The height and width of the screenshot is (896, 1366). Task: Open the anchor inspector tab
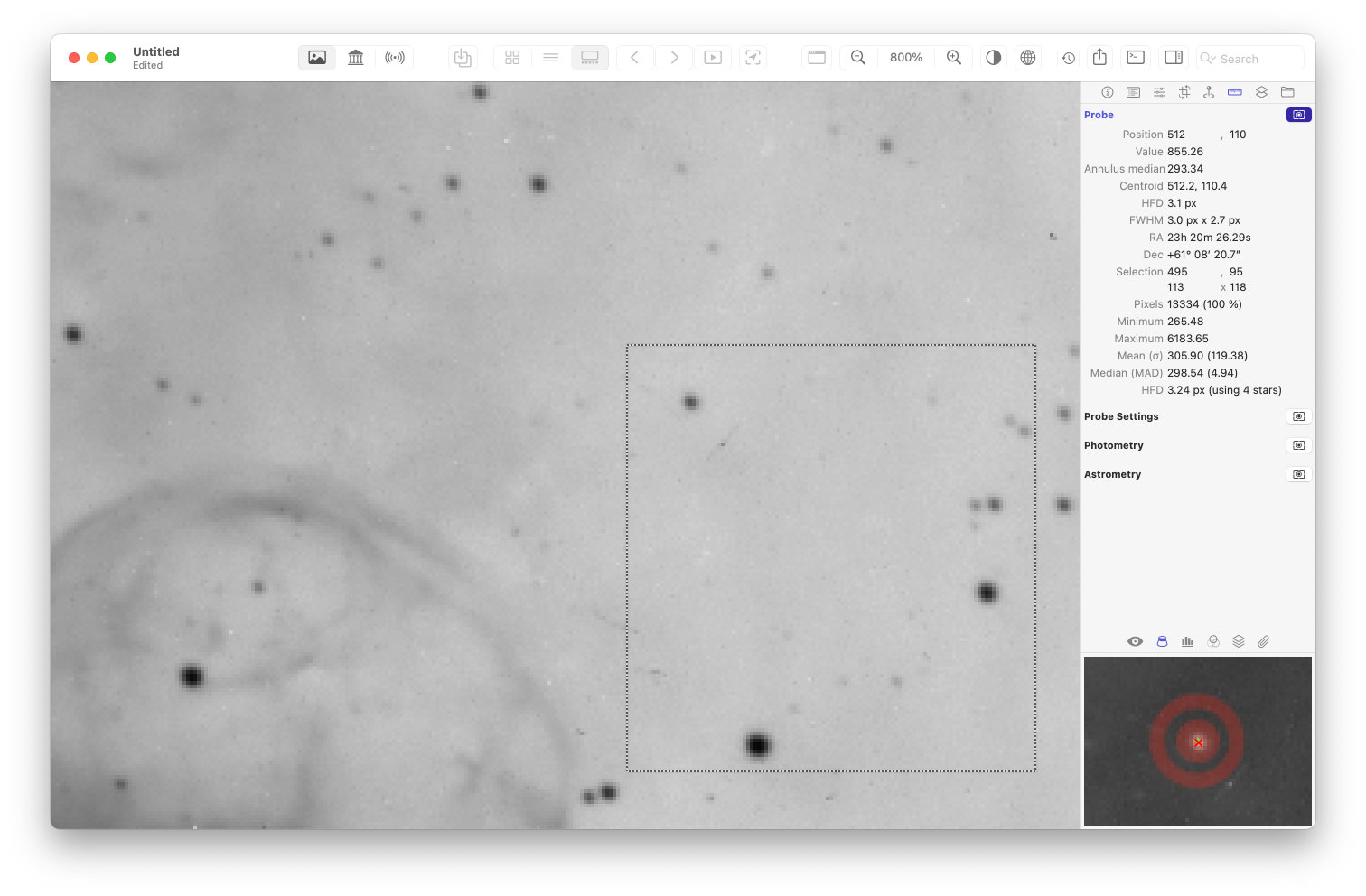point(1209,92)
